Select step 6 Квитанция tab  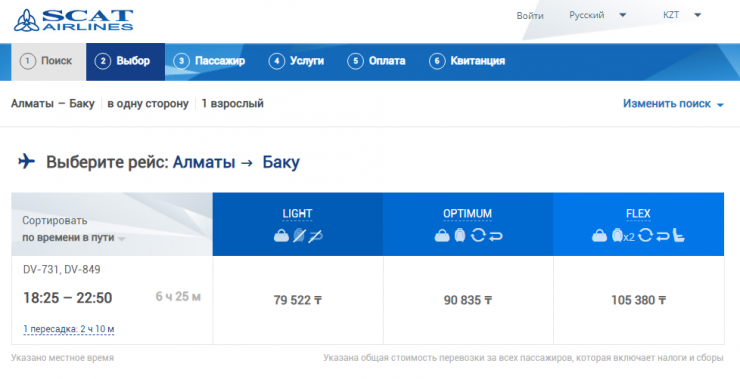[x=467, y=61]
